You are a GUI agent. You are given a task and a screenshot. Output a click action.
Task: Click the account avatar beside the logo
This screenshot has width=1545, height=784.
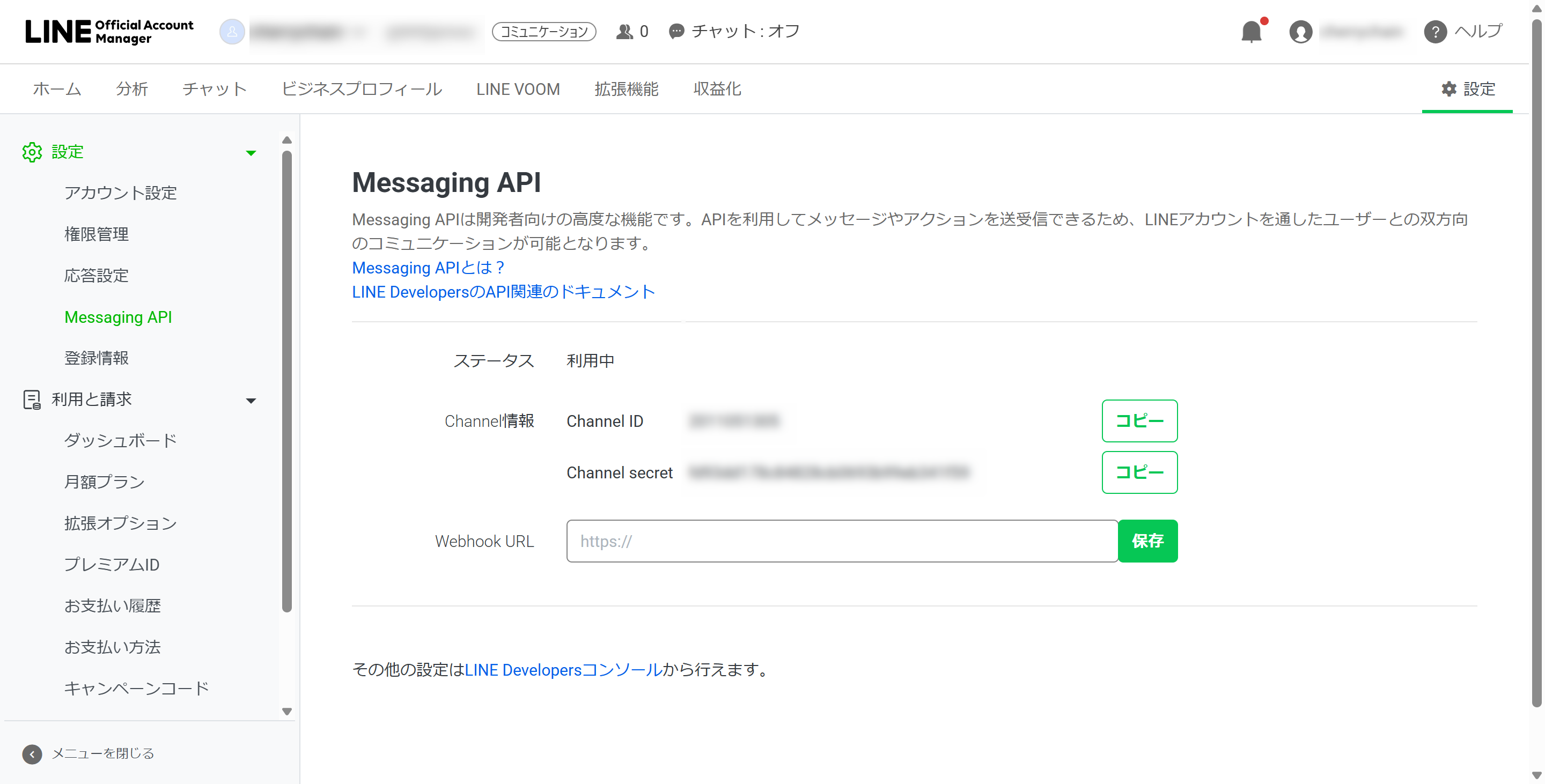(x=232, y=32)
